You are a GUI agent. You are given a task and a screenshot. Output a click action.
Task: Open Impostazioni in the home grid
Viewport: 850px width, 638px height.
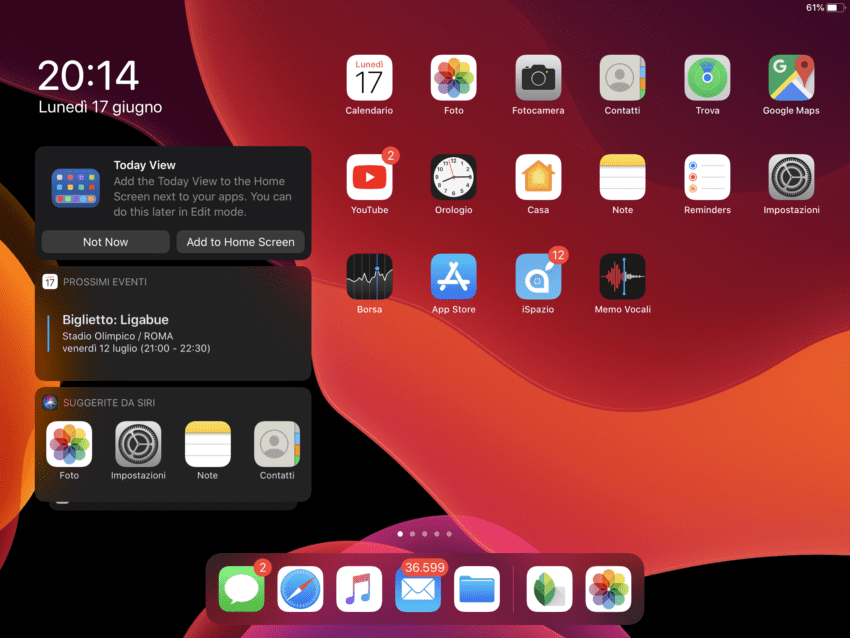click(x=791, y=177)
